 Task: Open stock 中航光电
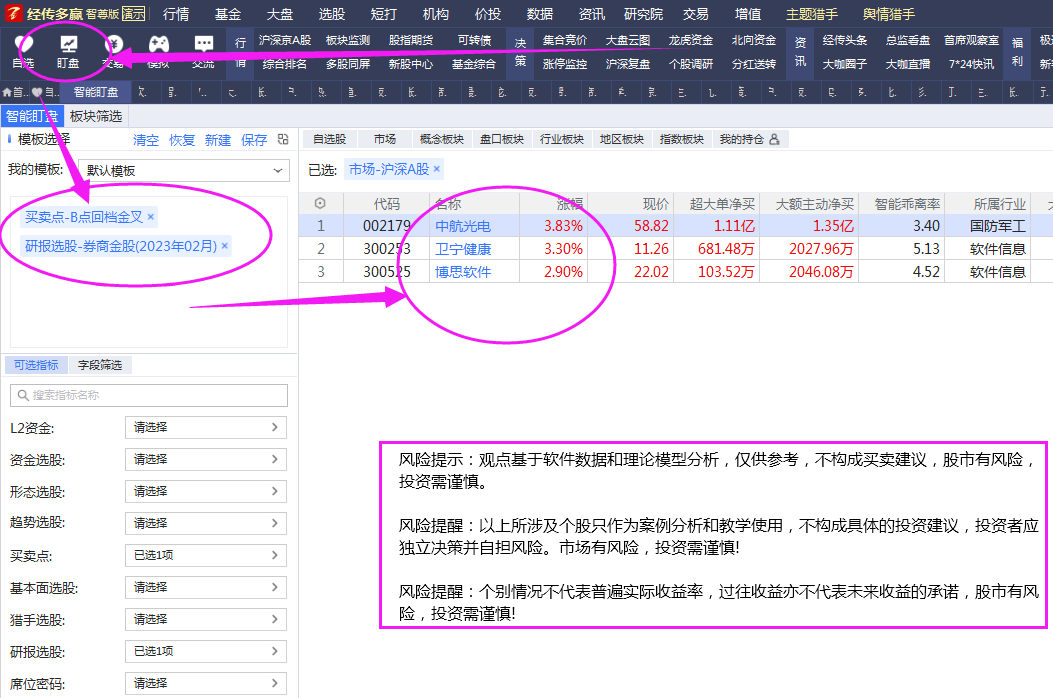coord(463,226)
